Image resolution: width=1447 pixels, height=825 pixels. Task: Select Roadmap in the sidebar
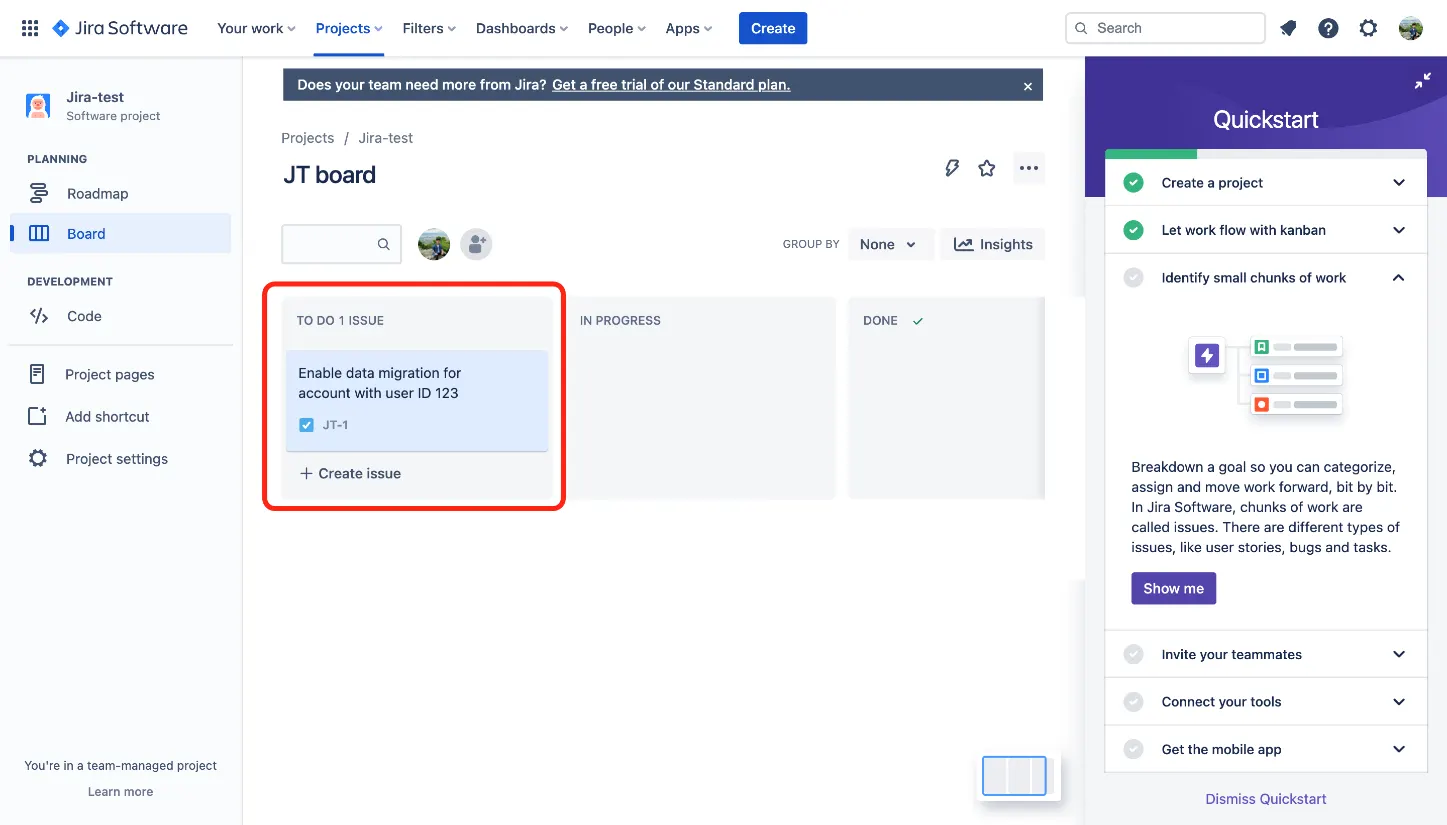97,194
